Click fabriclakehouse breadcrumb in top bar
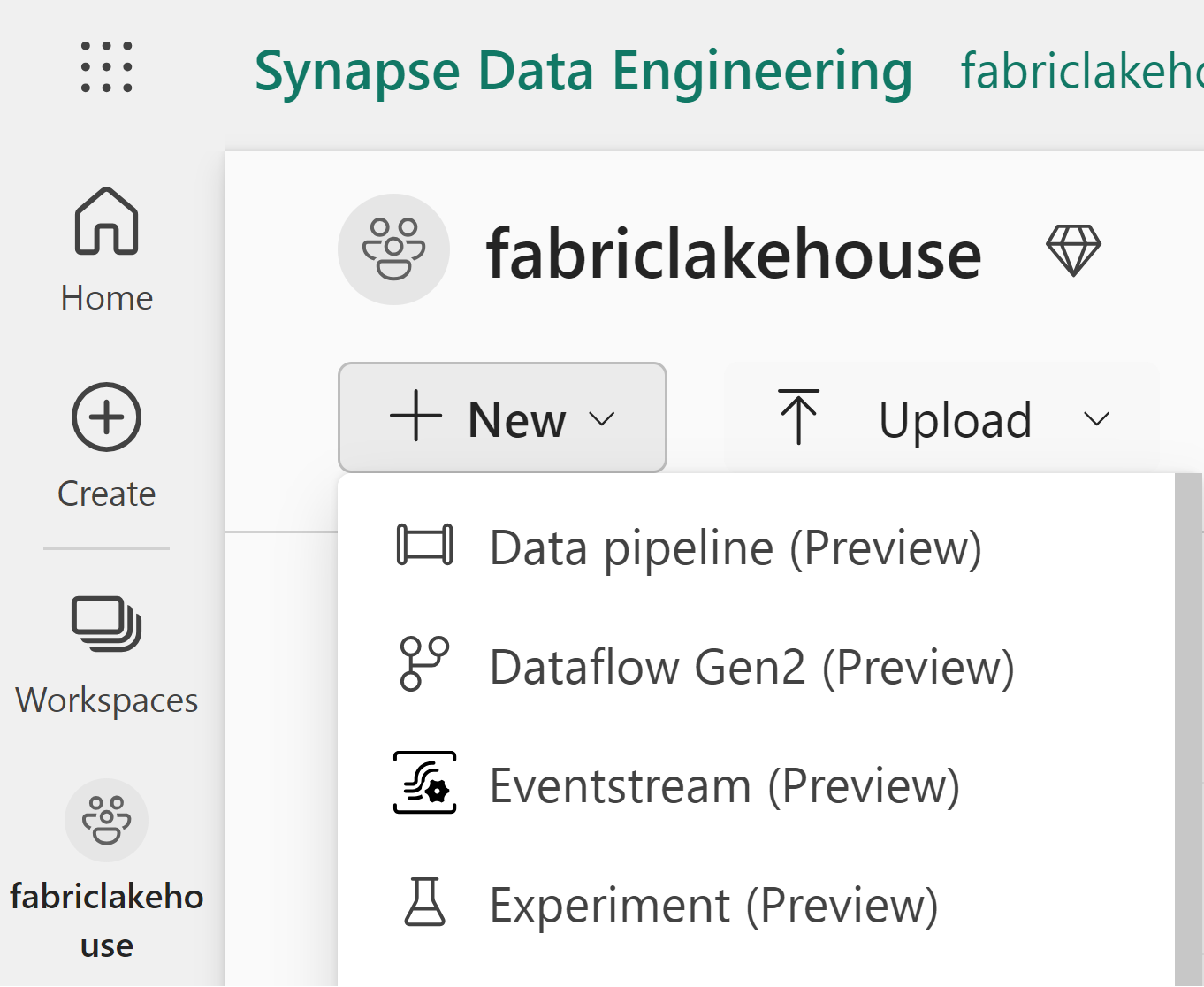The width and height of the screenshot is (1204, 987). pos(1082,71)
